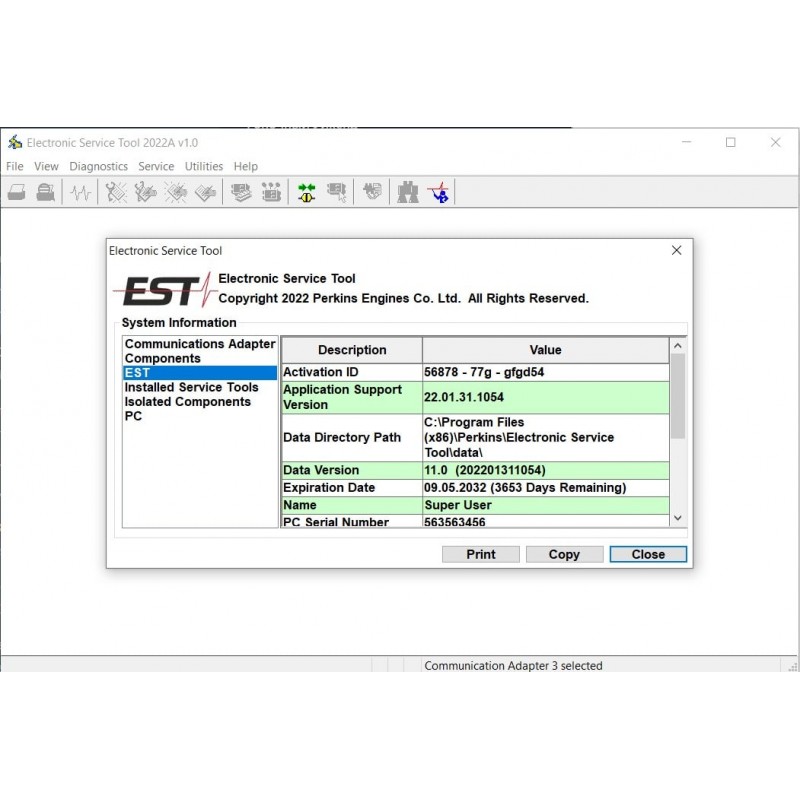800x800 pixels.
Task: Click the red and blue technician icon
Action: 439,192
